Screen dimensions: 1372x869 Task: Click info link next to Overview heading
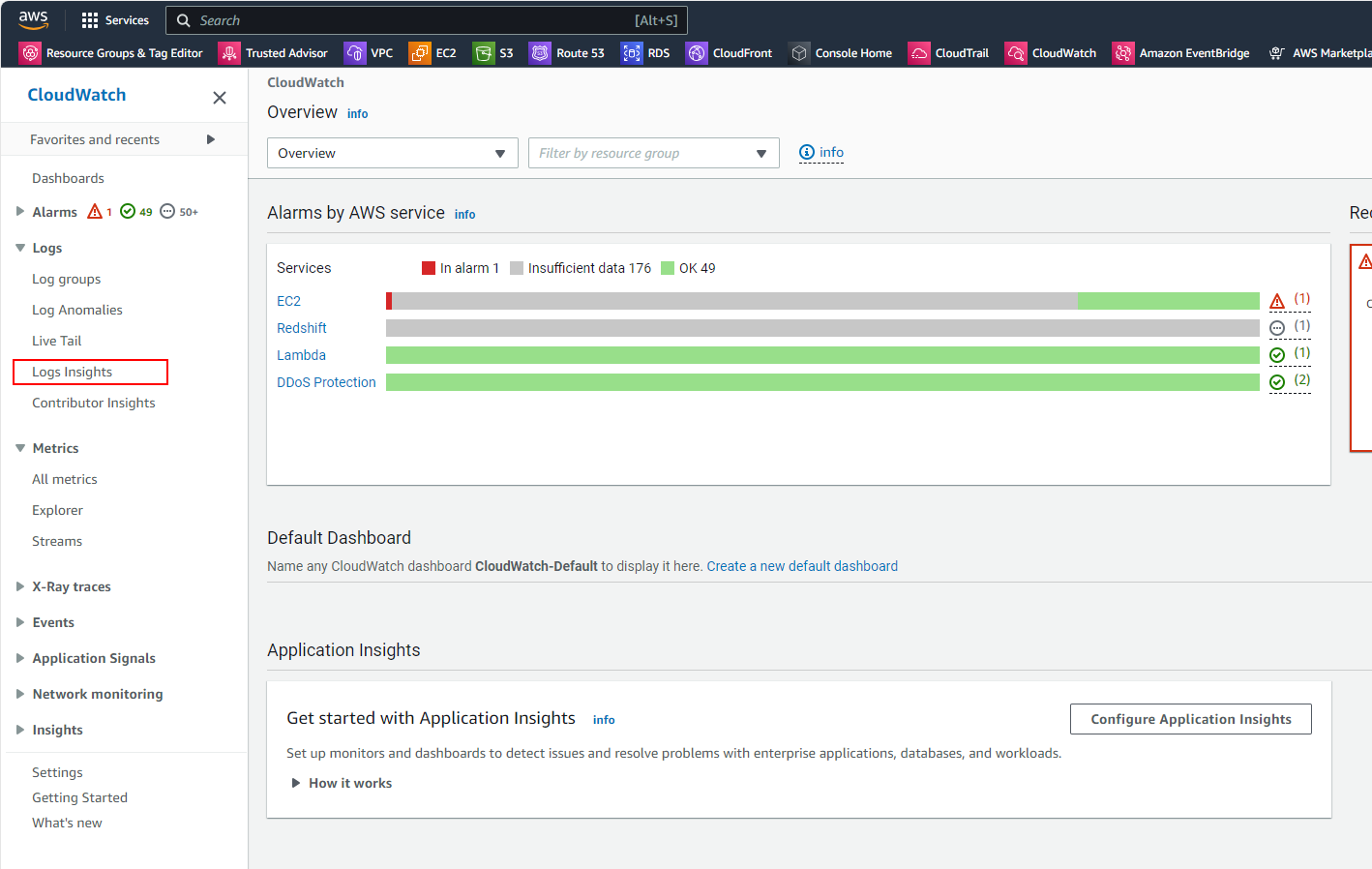coord(358,114)
